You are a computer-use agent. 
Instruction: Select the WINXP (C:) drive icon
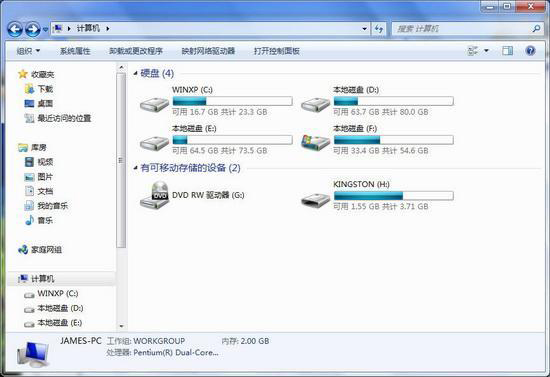coord(154,104)
